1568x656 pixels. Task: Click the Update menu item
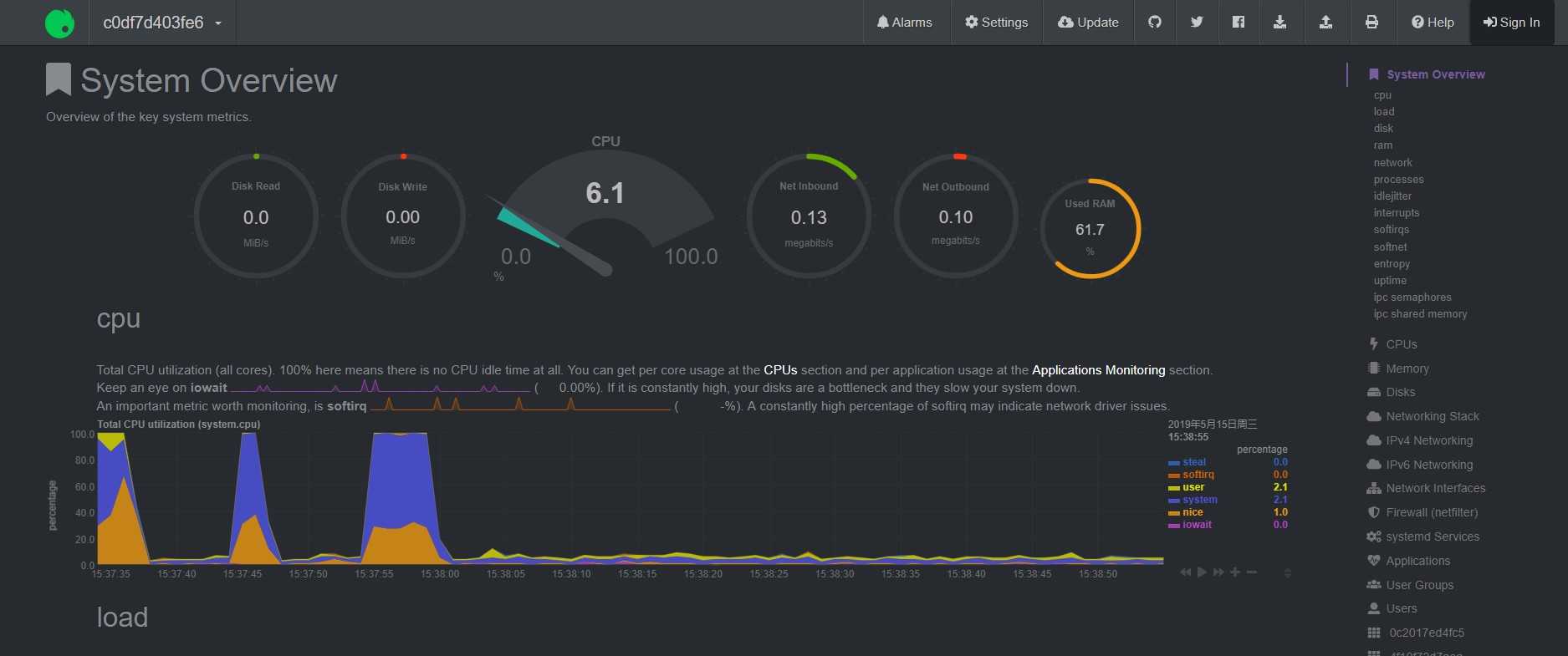[1089, 23]
